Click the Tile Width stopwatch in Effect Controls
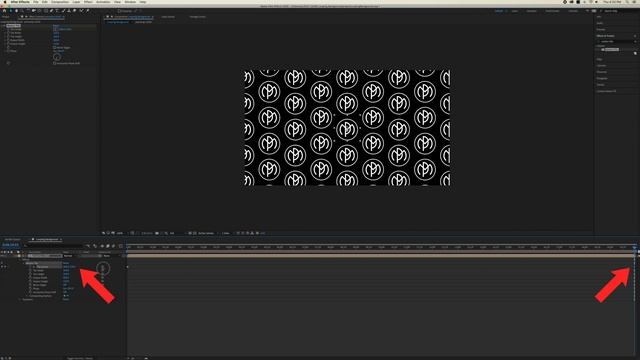 pyautogui.click(x=8, y=33)
